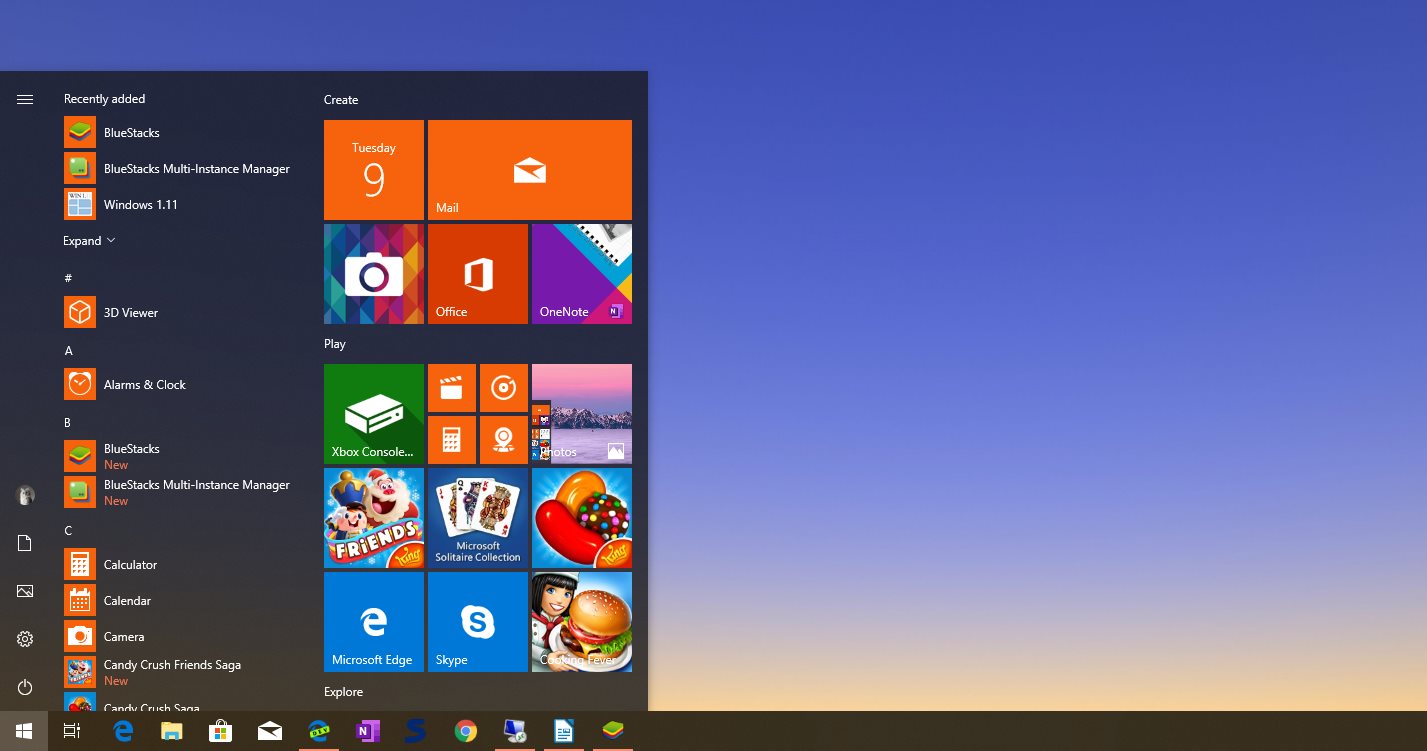Open Documents from Start menu rail

pyautogui.click(x=25, y=543)
